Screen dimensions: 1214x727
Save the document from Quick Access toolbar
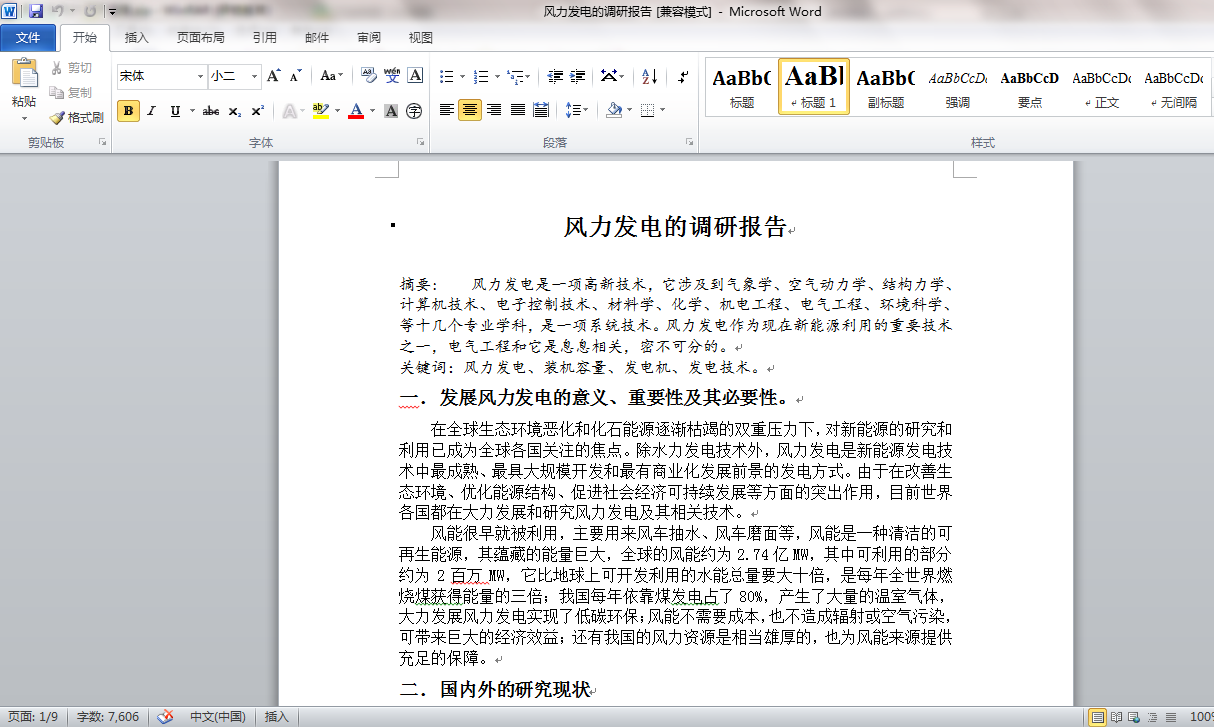coord(36,12)
